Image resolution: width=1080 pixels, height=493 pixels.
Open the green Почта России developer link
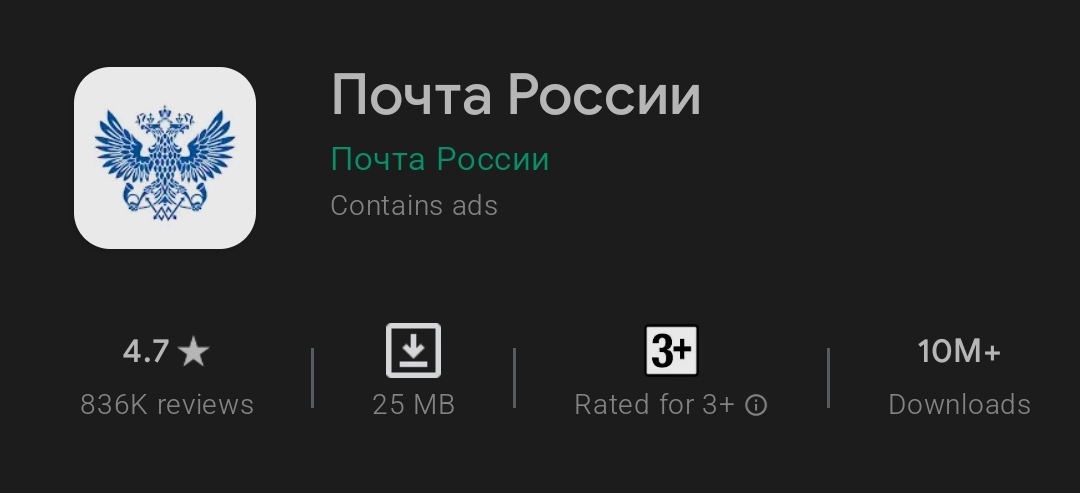coord(439,159)
